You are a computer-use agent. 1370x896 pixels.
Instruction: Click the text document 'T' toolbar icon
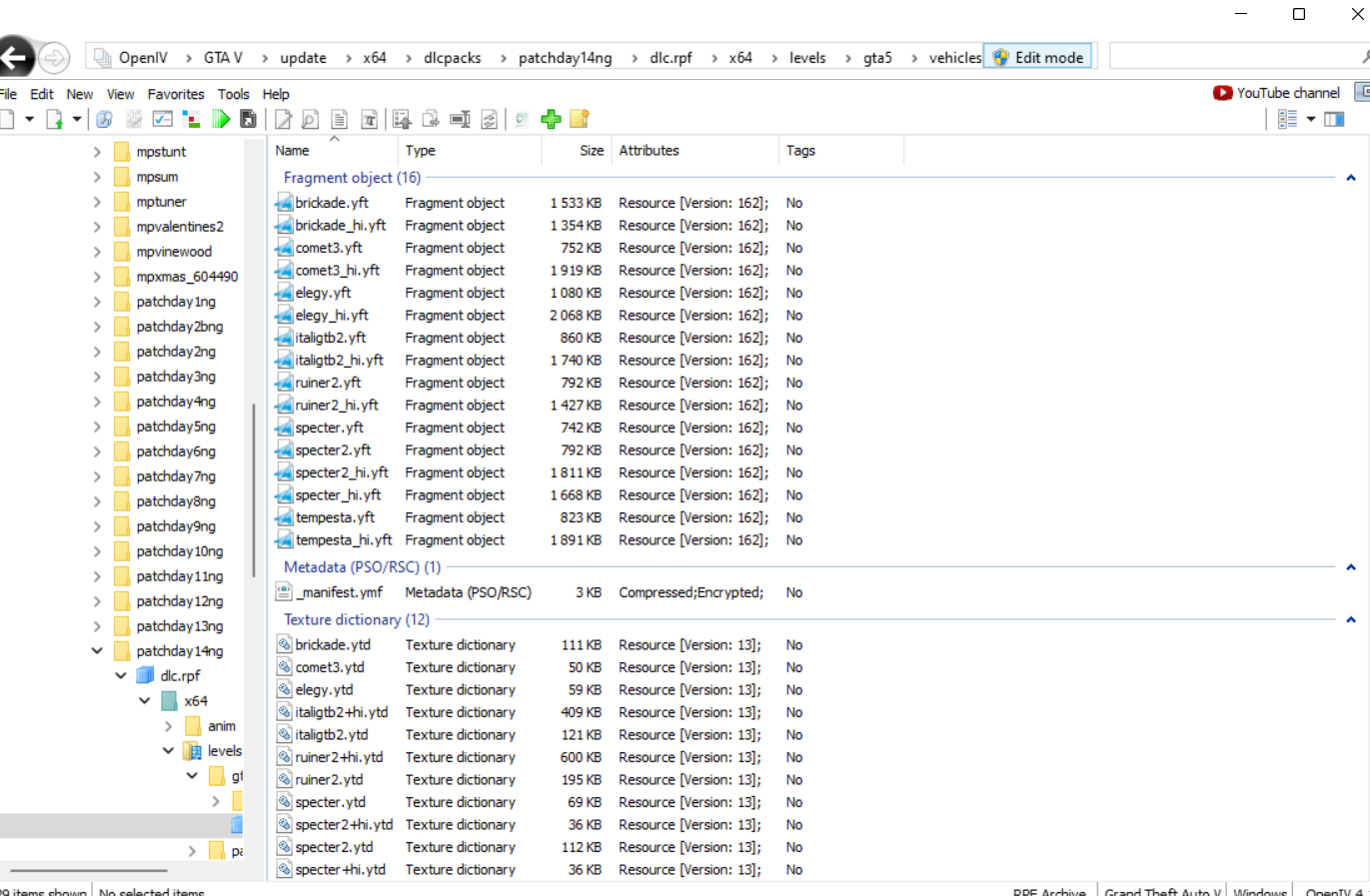tap(369, 120)
